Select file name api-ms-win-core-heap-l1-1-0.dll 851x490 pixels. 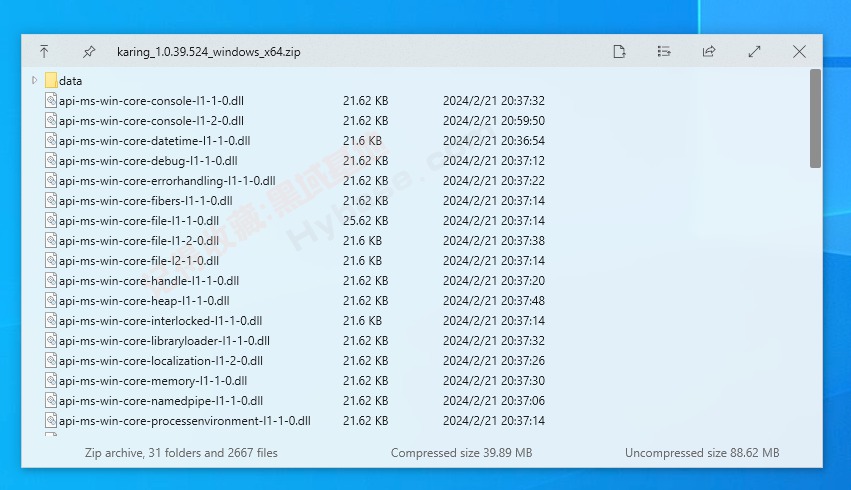click(x=144, y=301)
